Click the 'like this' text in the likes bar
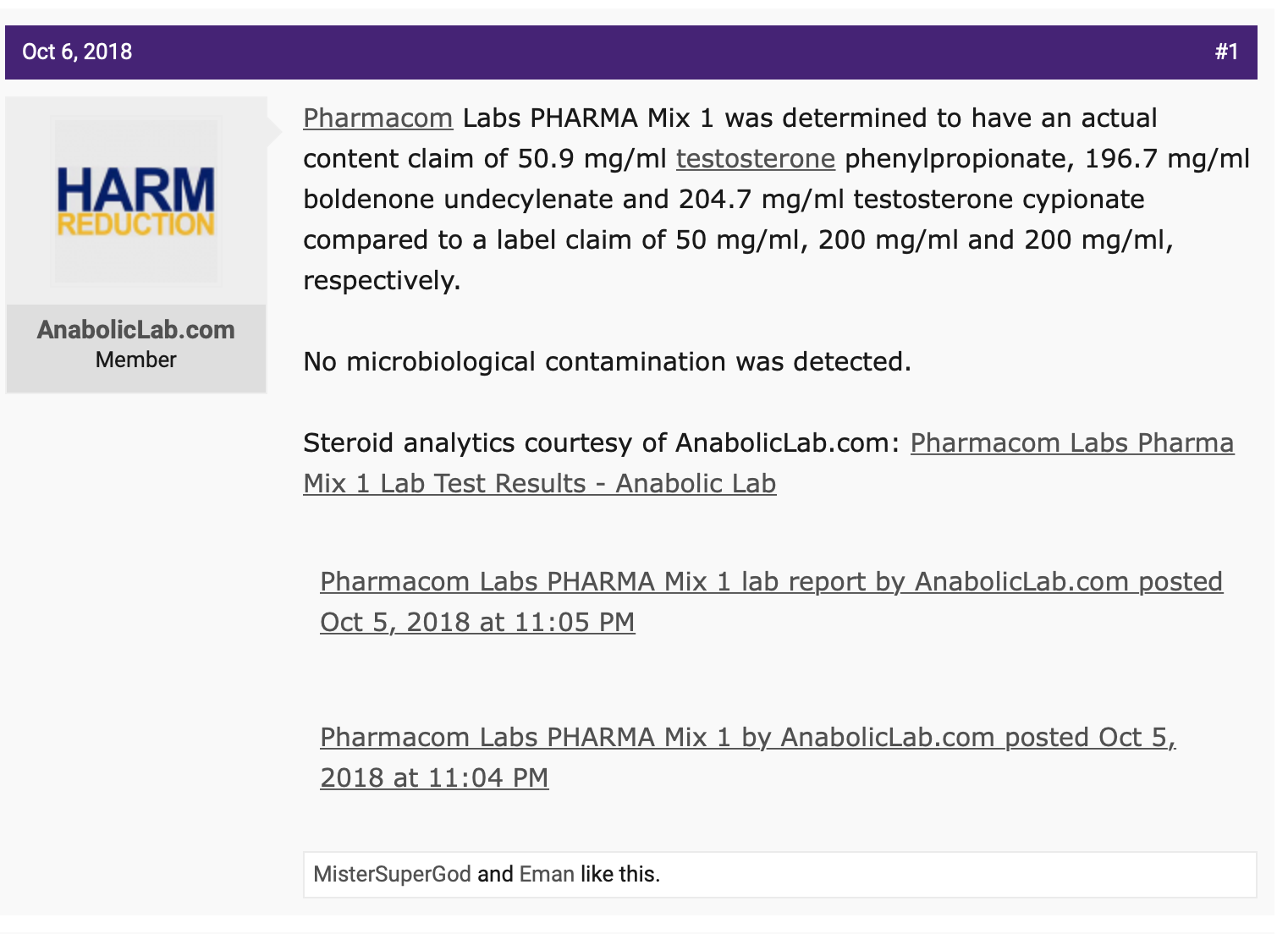The width and height of the screenshot is (1288, 934). pos(619,874)
